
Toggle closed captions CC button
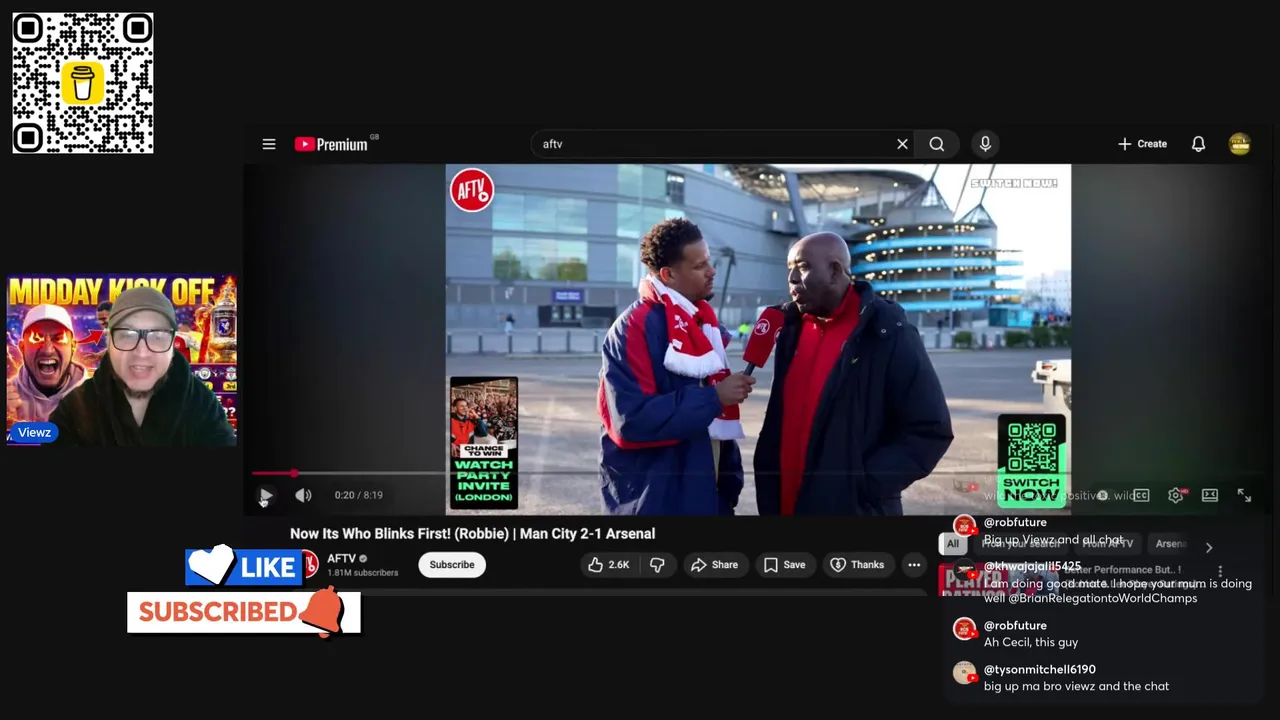click(x=1141, y=495)
